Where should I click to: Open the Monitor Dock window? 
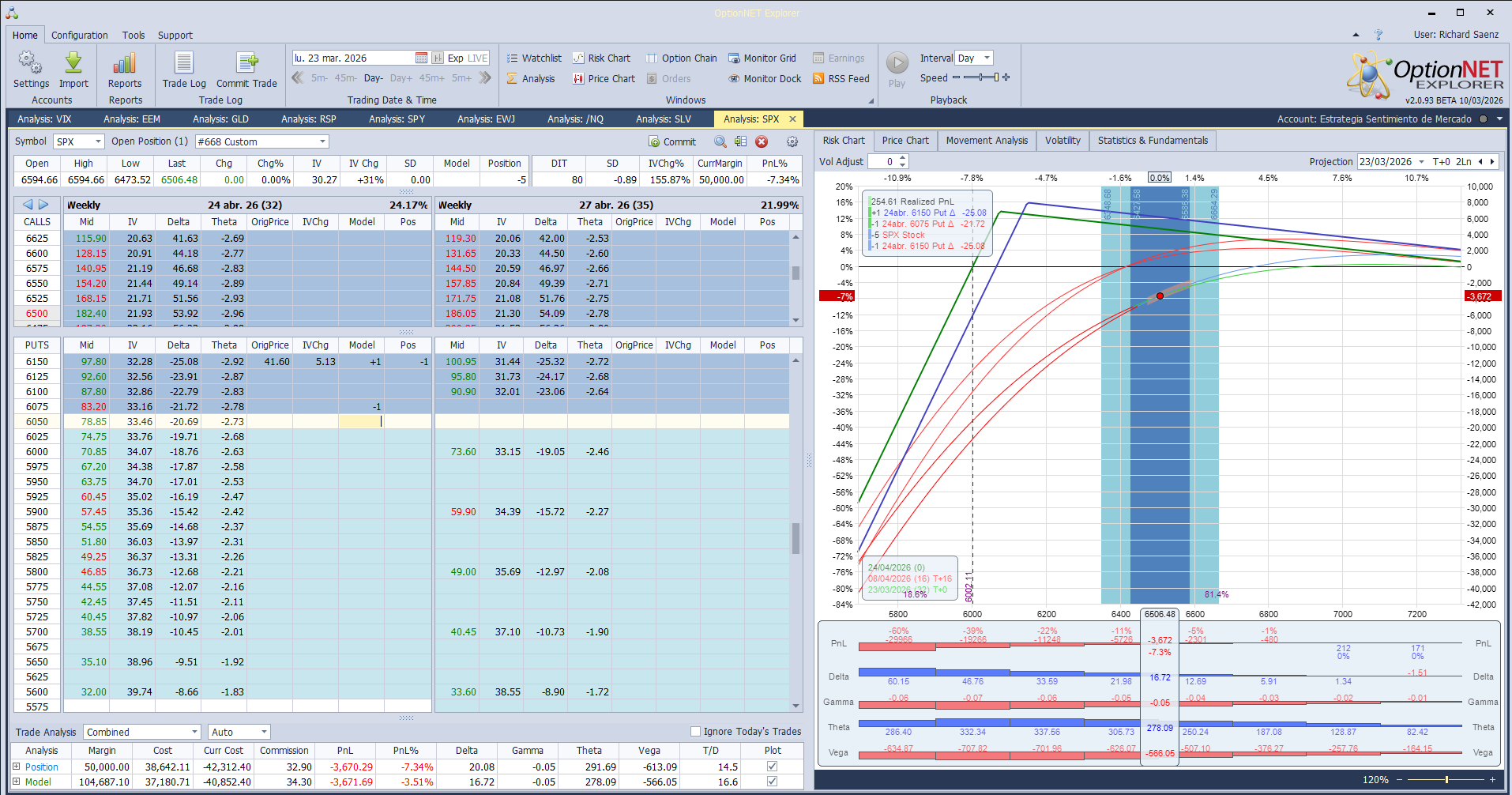pos(765,78)
